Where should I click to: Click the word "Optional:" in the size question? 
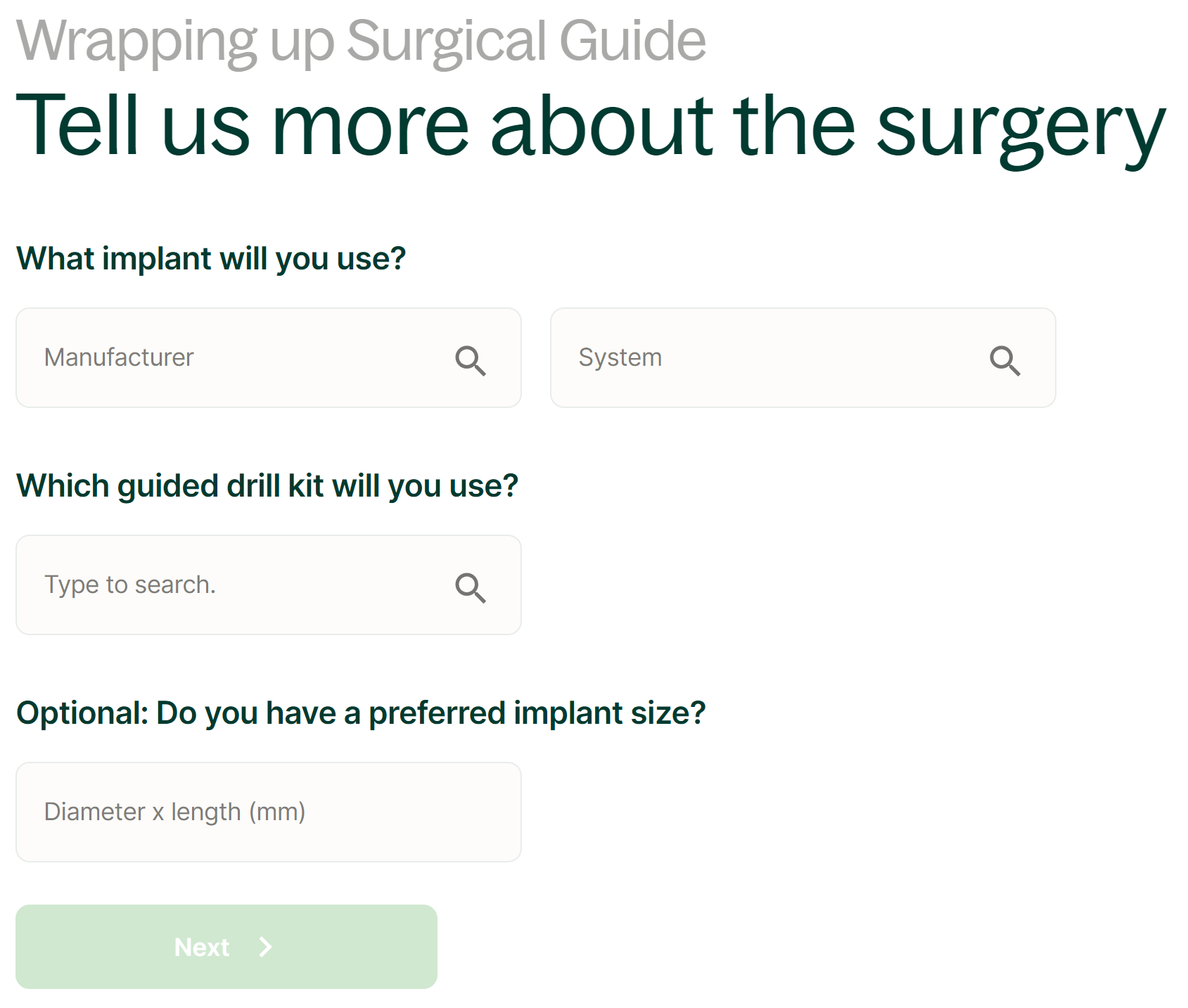point(82,713)
